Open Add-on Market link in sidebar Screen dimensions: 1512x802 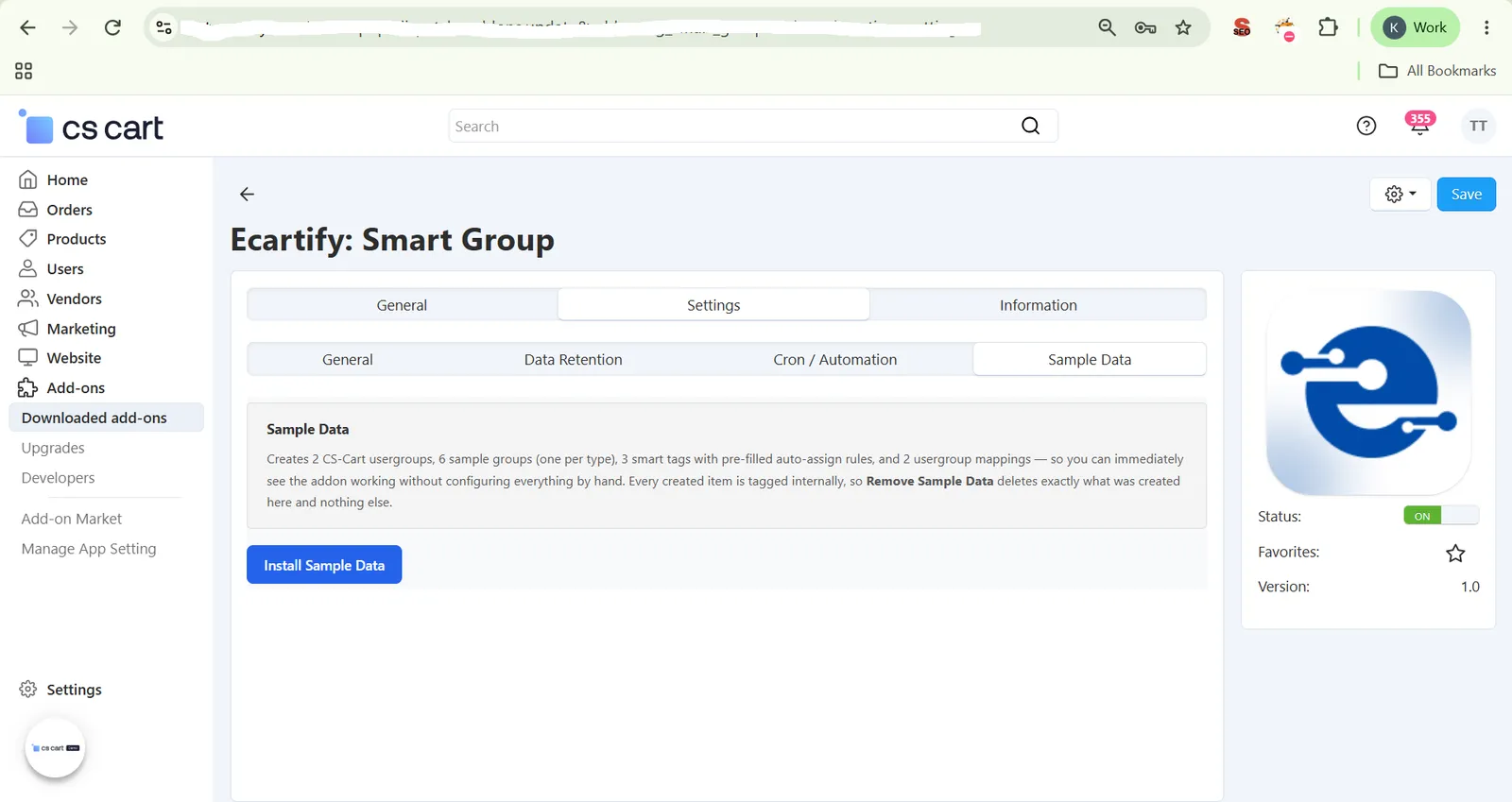tap(72, 519)
